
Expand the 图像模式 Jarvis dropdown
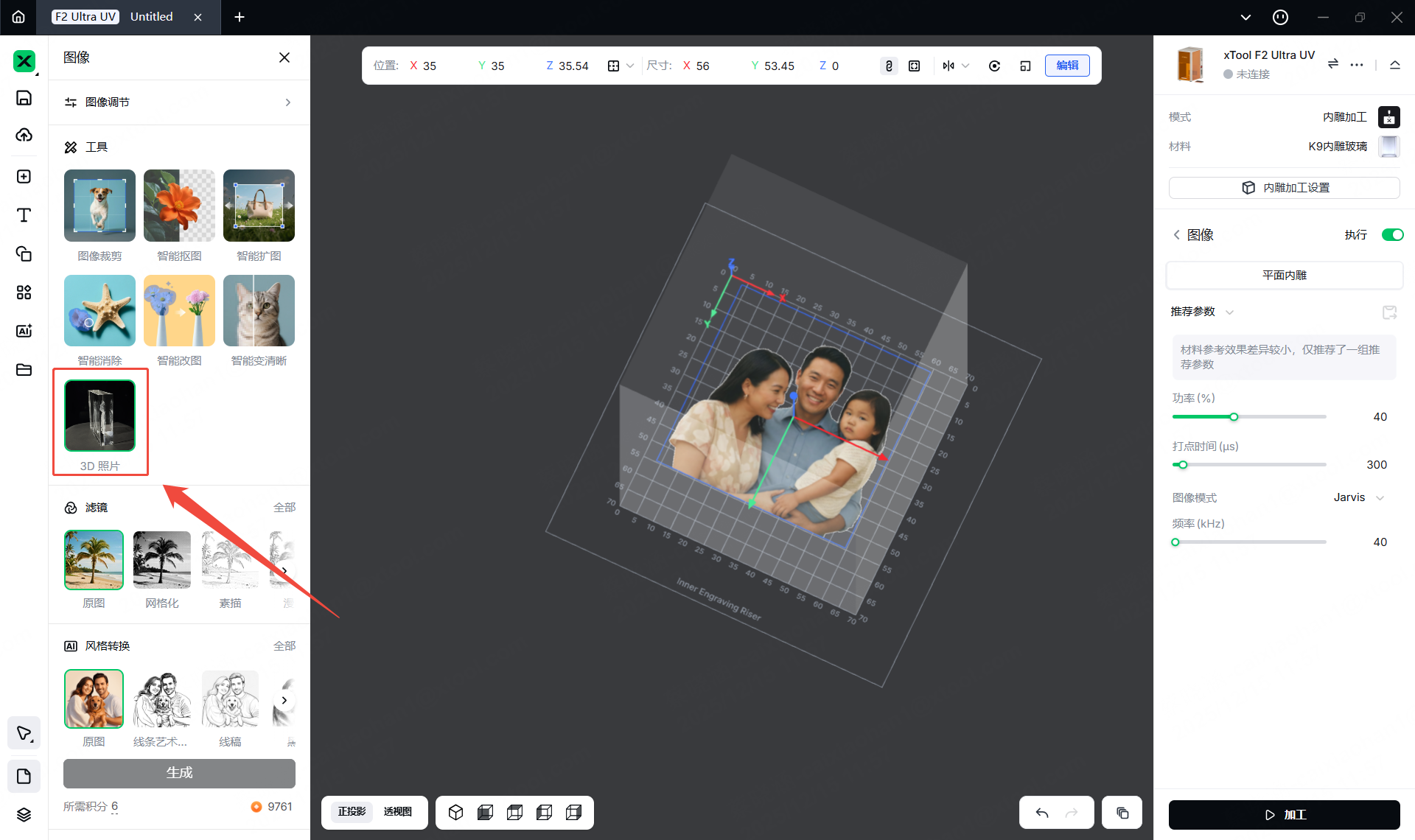coord(1360,497)
